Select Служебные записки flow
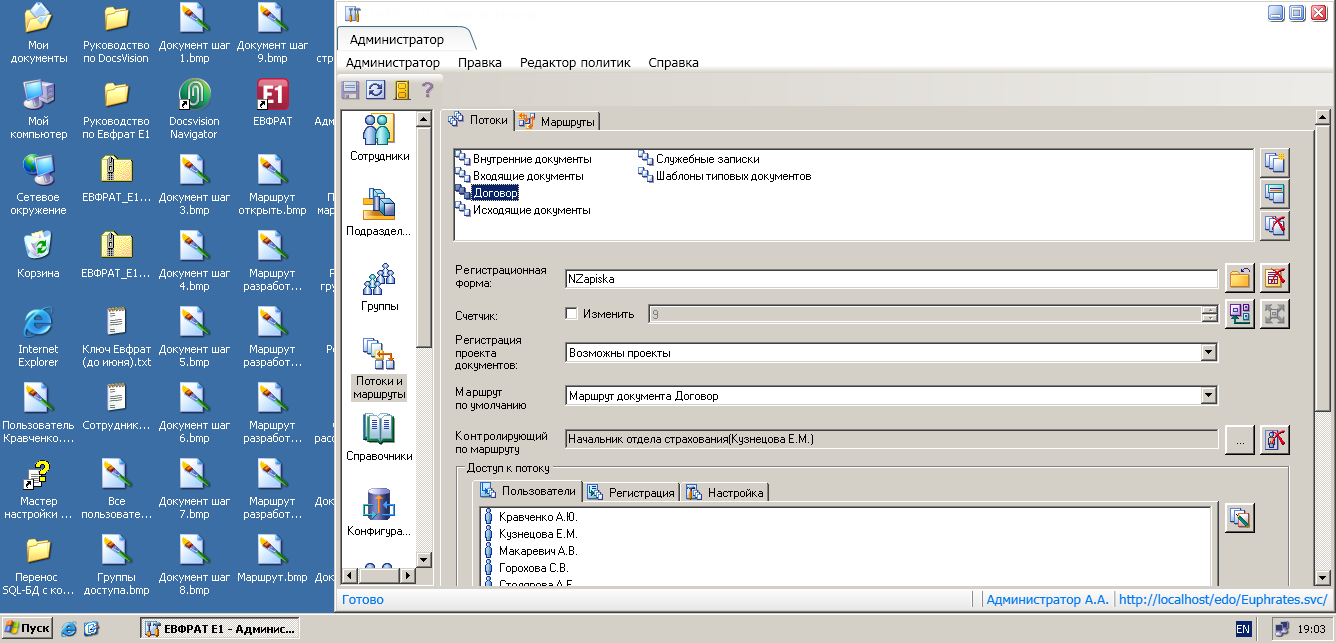 [699, 159]
